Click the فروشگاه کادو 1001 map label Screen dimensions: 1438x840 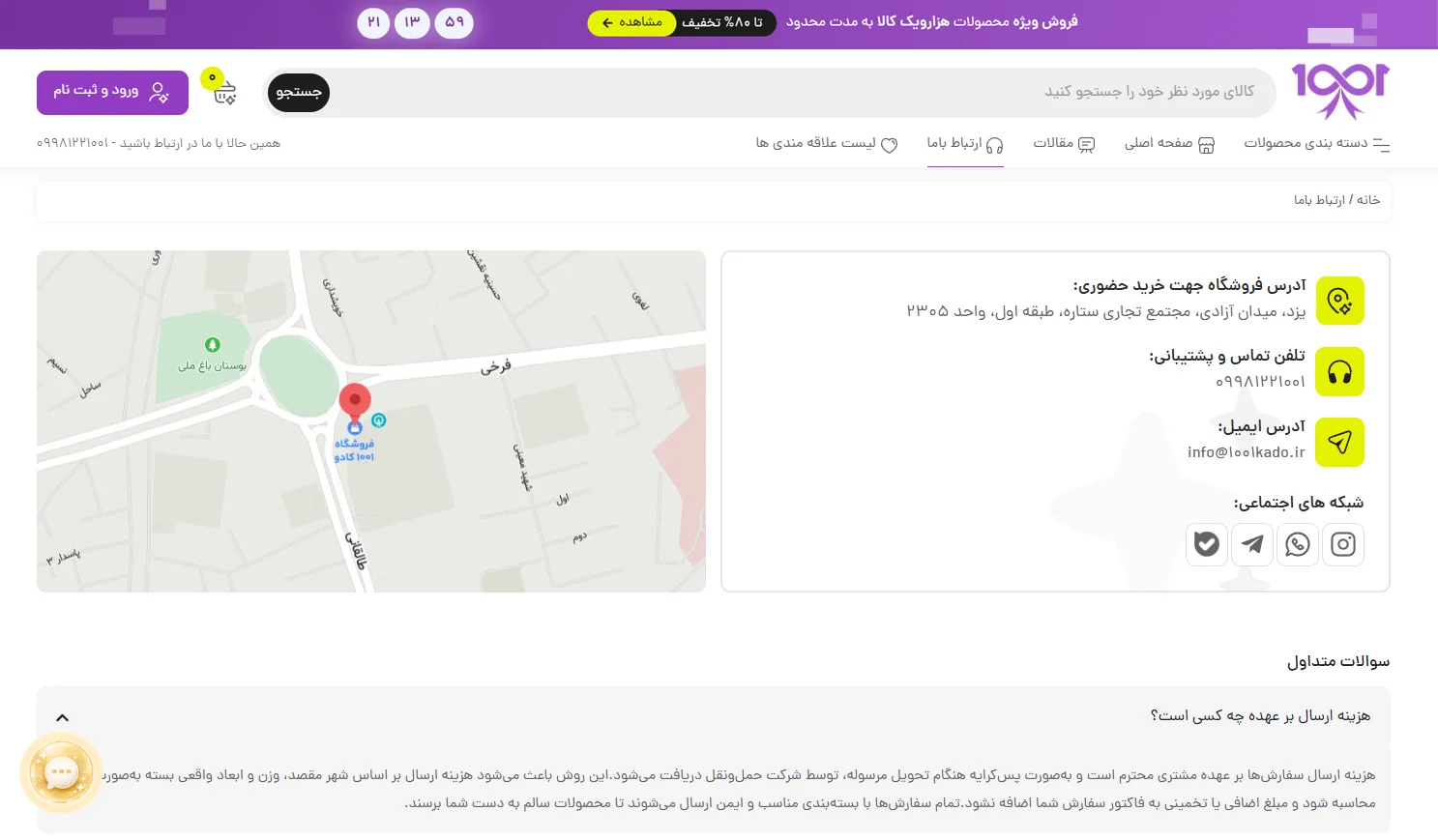coord(354,450)
